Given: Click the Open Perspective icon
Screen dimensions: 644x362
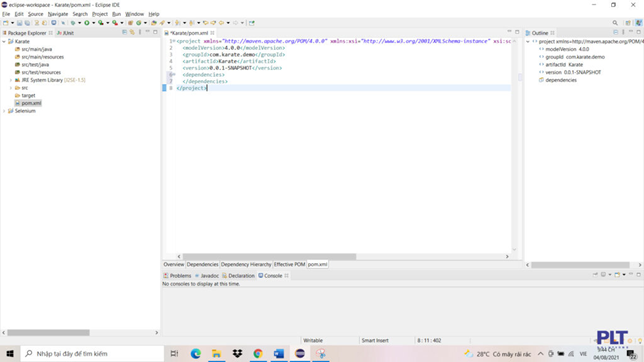Looking at the screenshot, I should 628,23.
